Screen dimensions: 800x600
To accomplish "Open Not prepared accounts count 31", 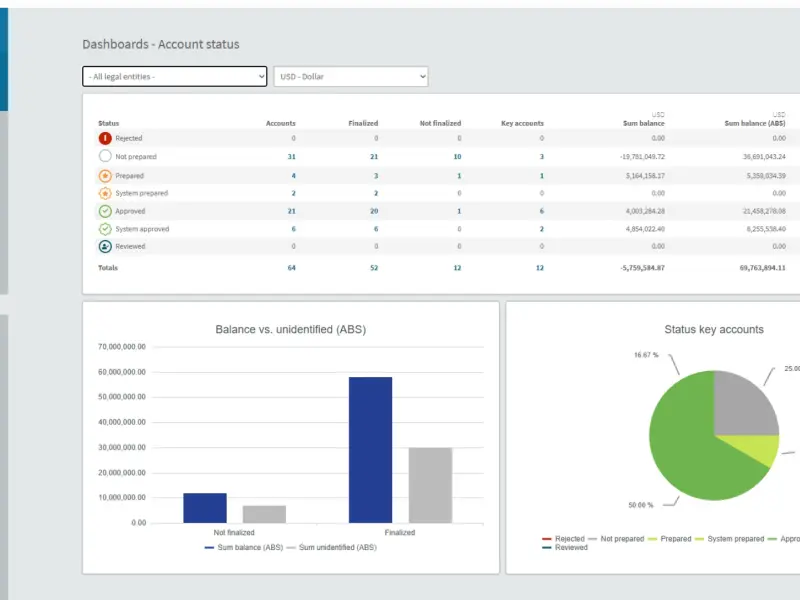I will tap(291, 157).
